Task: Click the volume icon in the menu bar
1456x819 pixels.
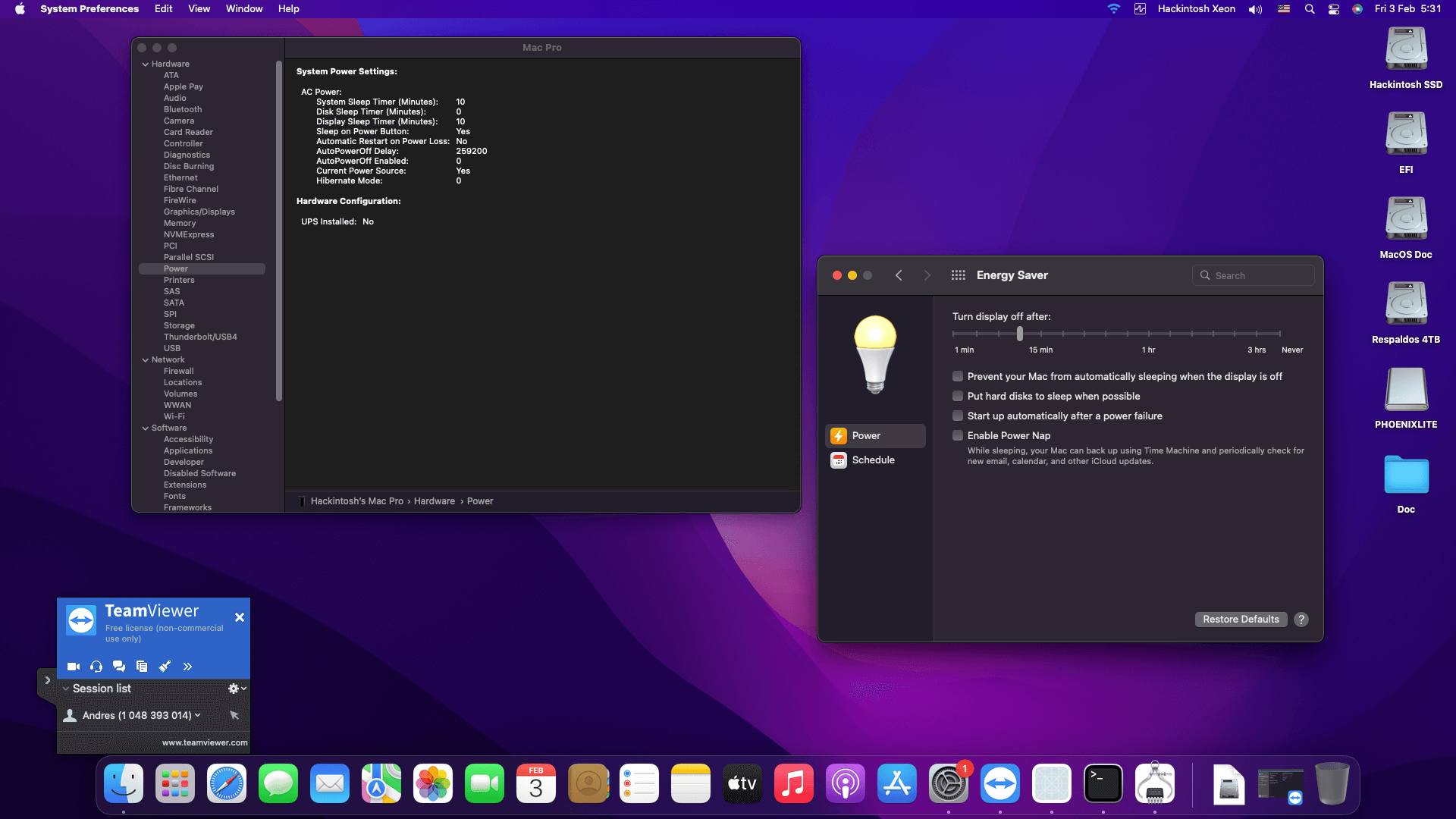Action: (x=1256, y=9)
